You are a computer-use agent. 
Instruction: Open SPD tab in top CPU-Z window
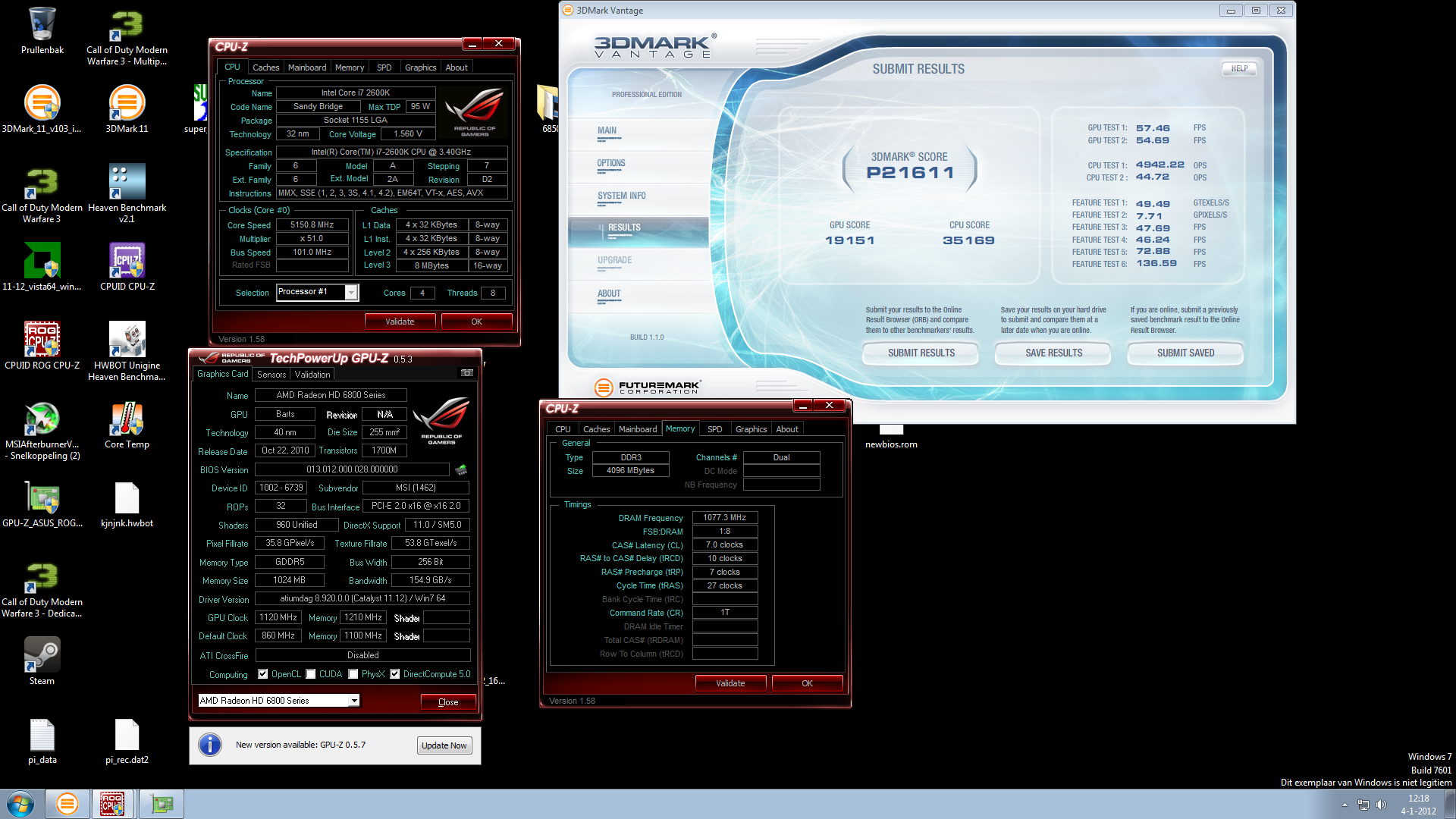tap(384, 67)
